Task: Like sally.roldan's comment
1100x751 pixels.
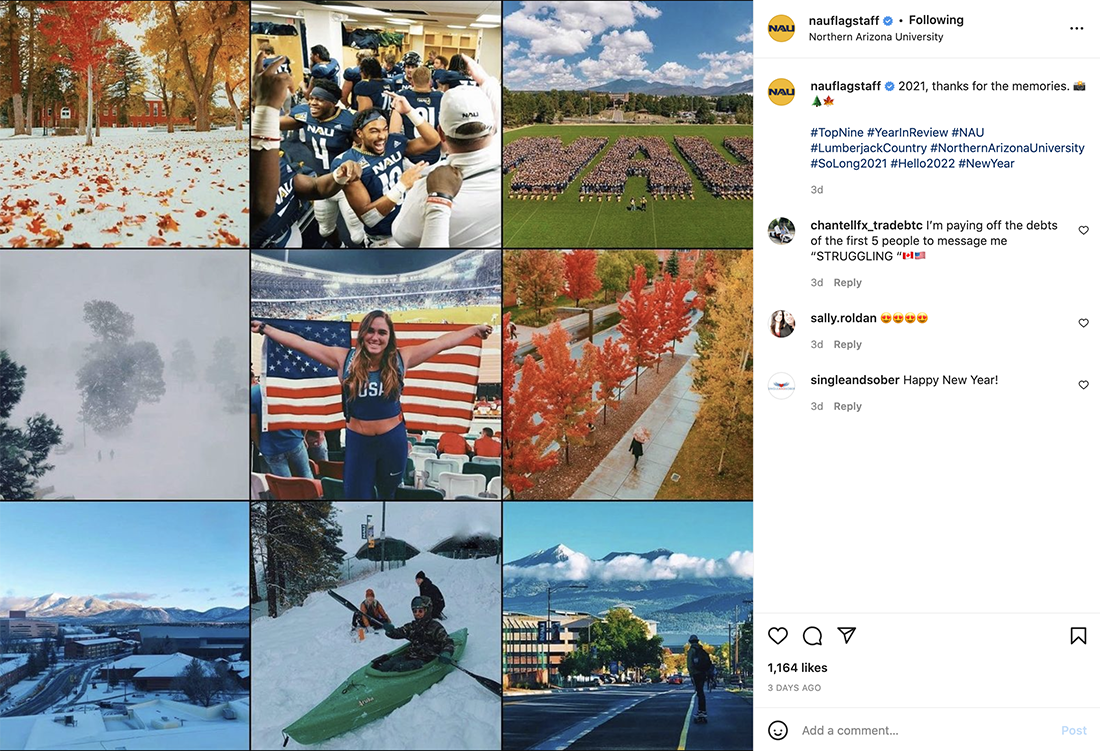Action: click(x=1083, y=324)
